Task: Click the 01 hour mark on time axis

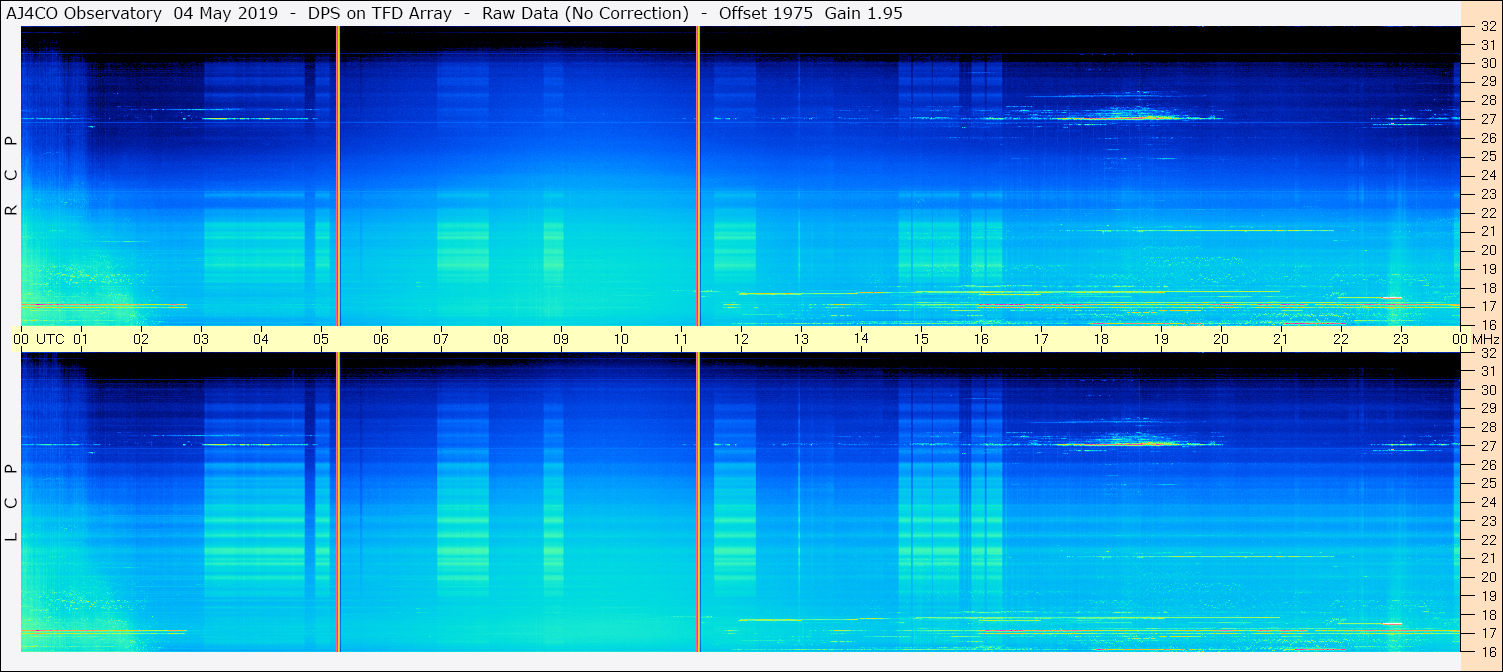Action: [x=81, y=339]
